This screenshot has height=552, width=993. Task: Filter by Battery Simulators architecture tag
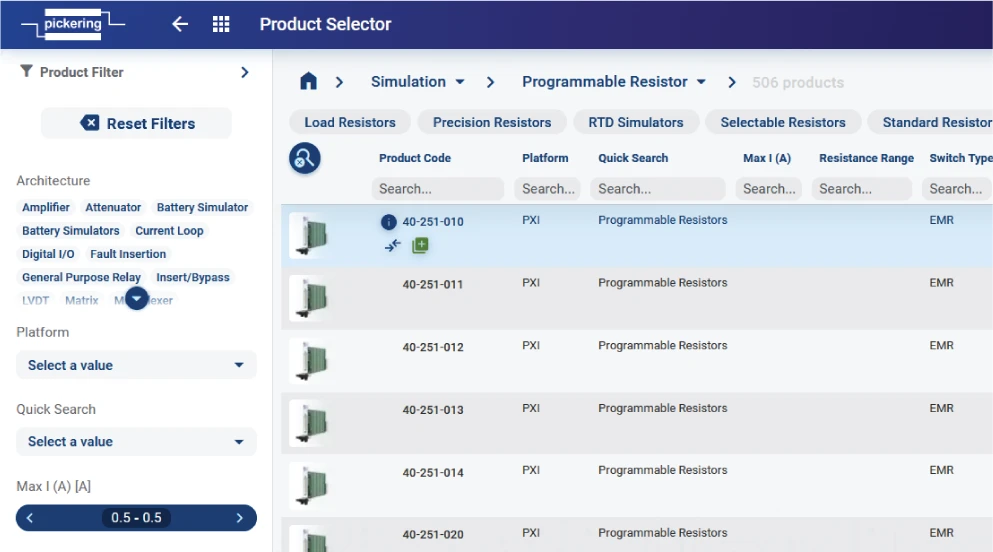point(70,231)
